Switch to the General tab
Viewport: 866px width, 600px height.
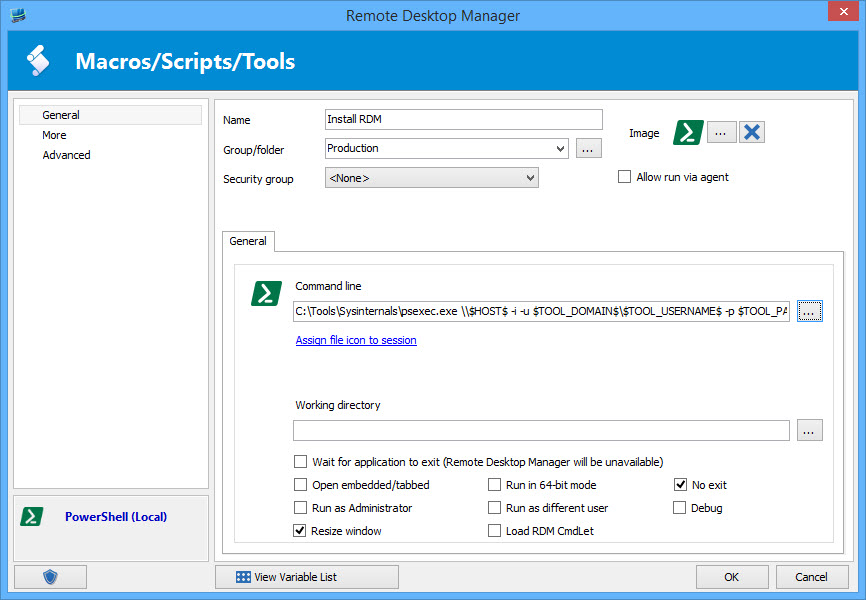point(248,241)
